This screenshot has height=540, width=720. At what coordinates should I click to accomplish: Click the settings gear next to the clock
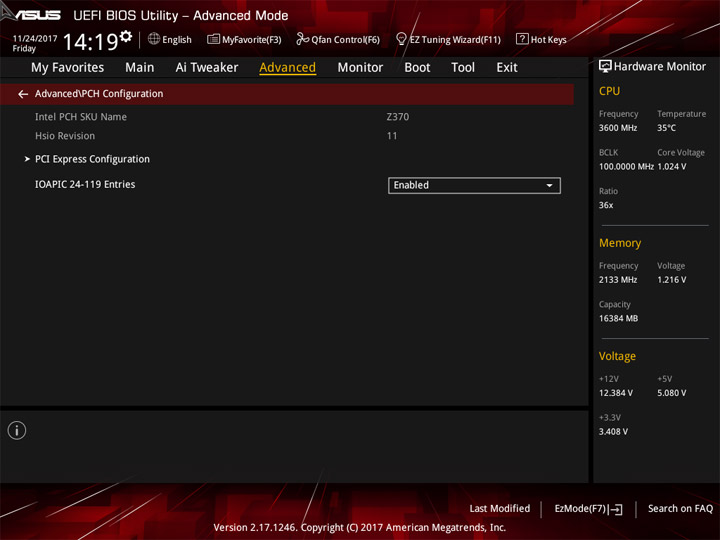click(x=126, y=36)
